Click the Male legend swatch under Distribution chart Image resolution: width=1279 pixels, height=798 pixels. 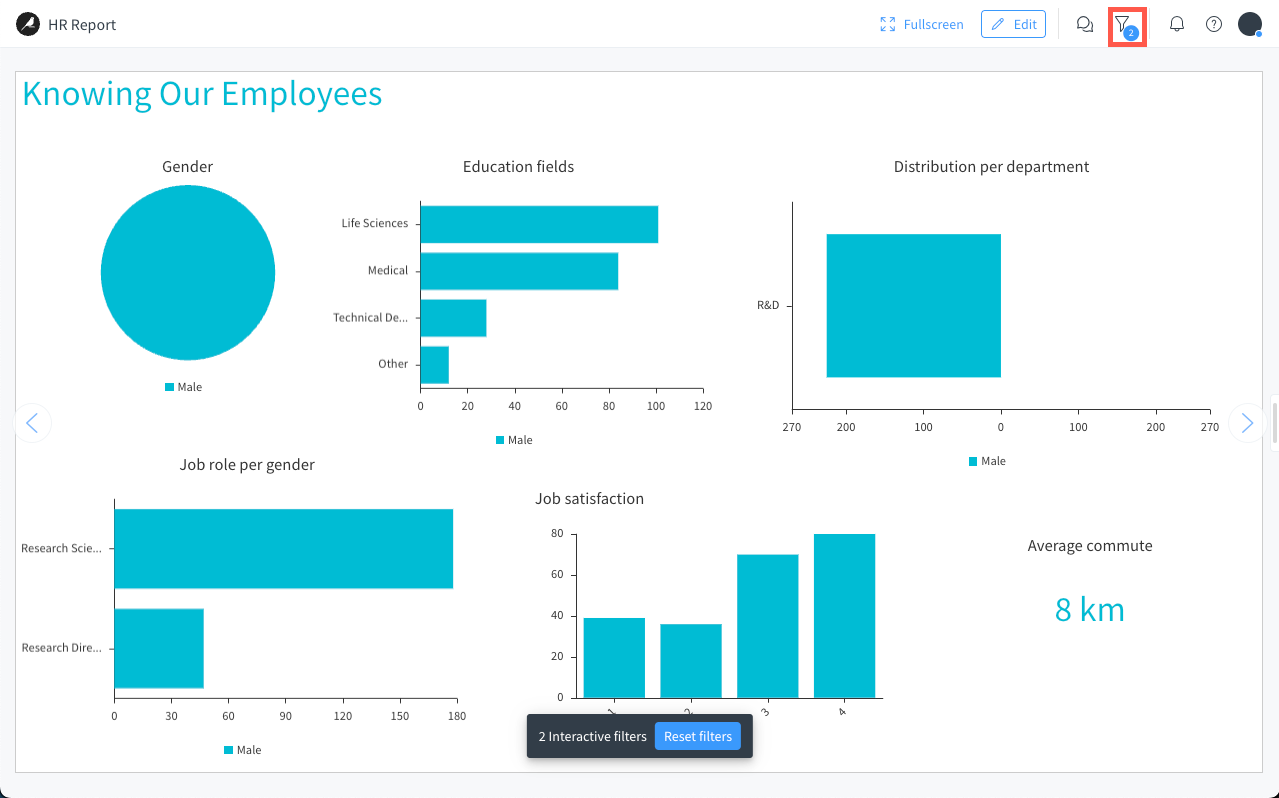pyautogui.click(x=974, y=461)
